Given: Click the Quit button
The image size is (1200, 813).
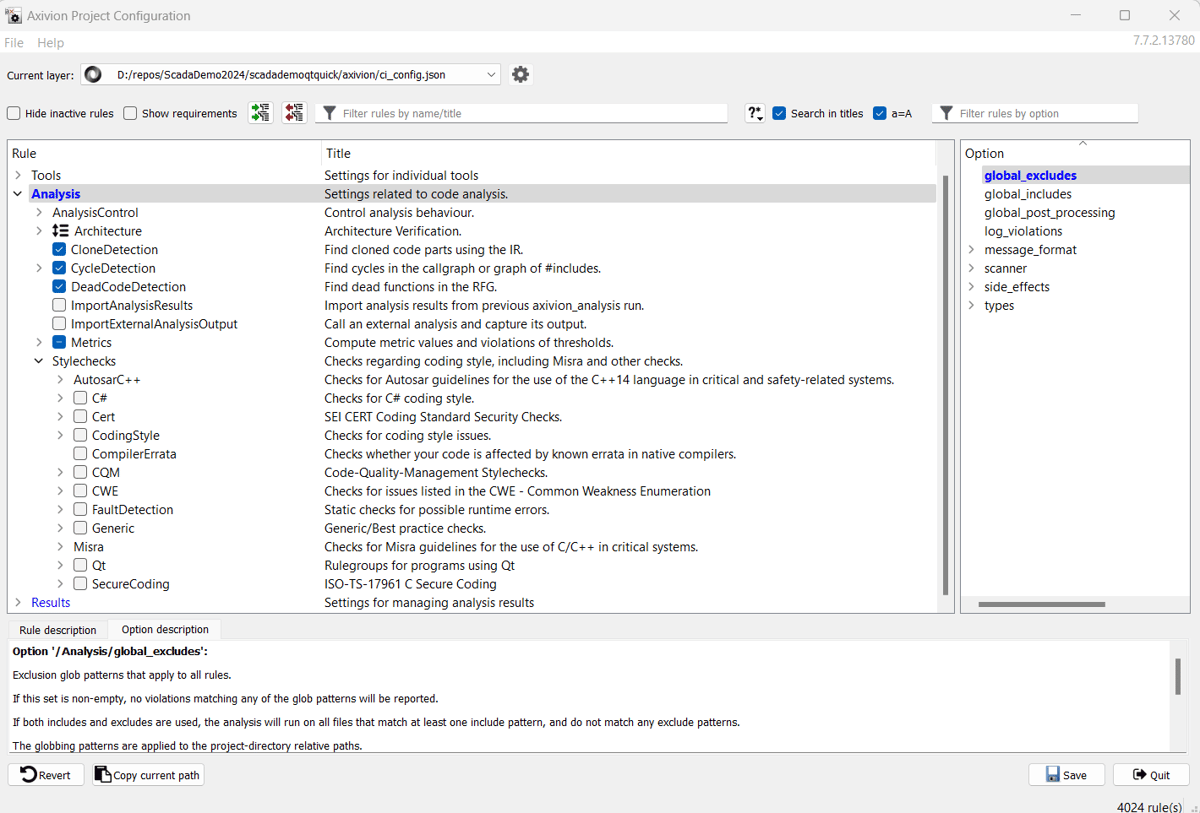Looking at the screenshot, I should [x=1151, y=775].
